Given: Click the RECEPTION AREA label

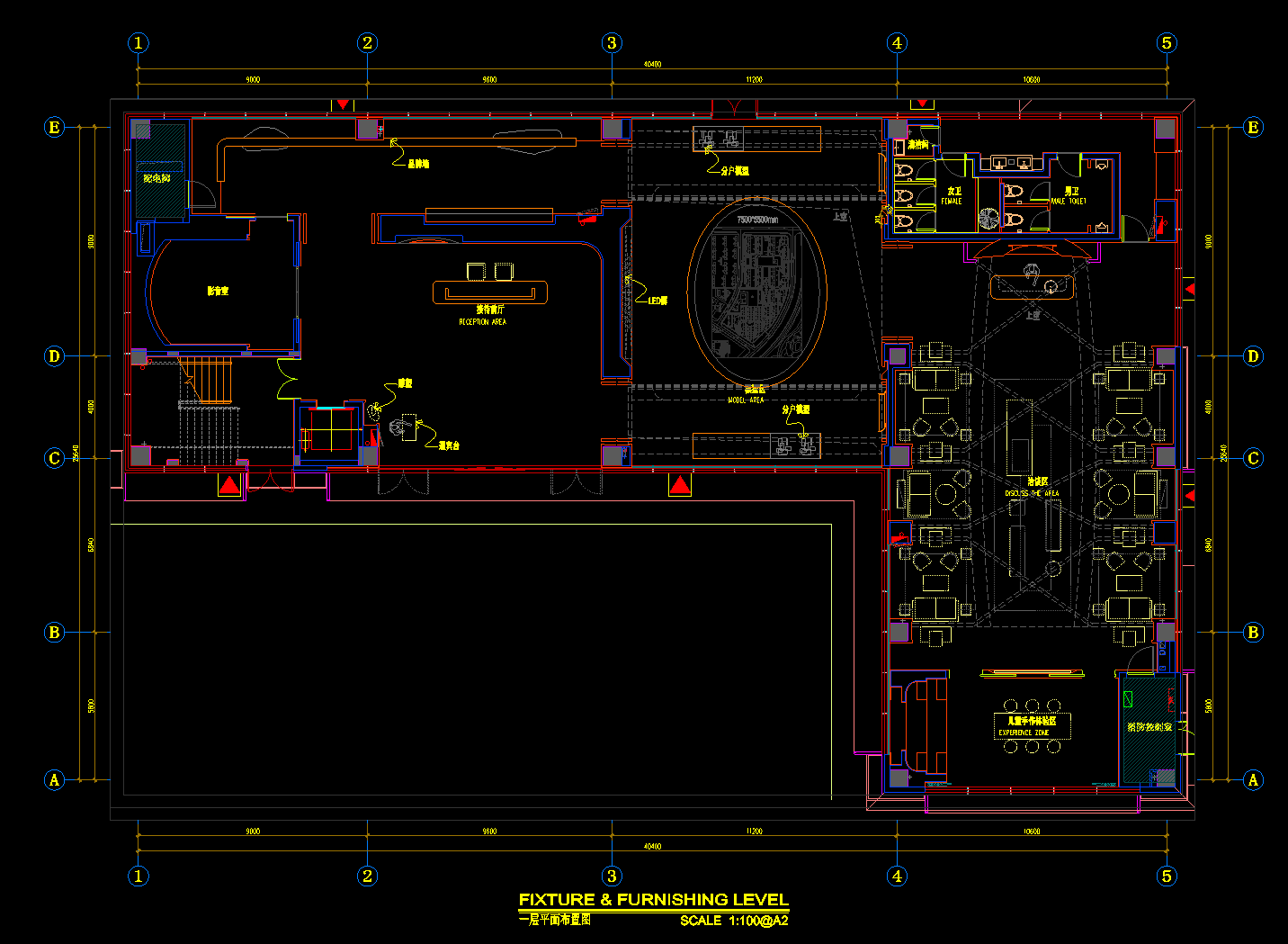Looking at the screenshot, I should click(x=482, y=321).
